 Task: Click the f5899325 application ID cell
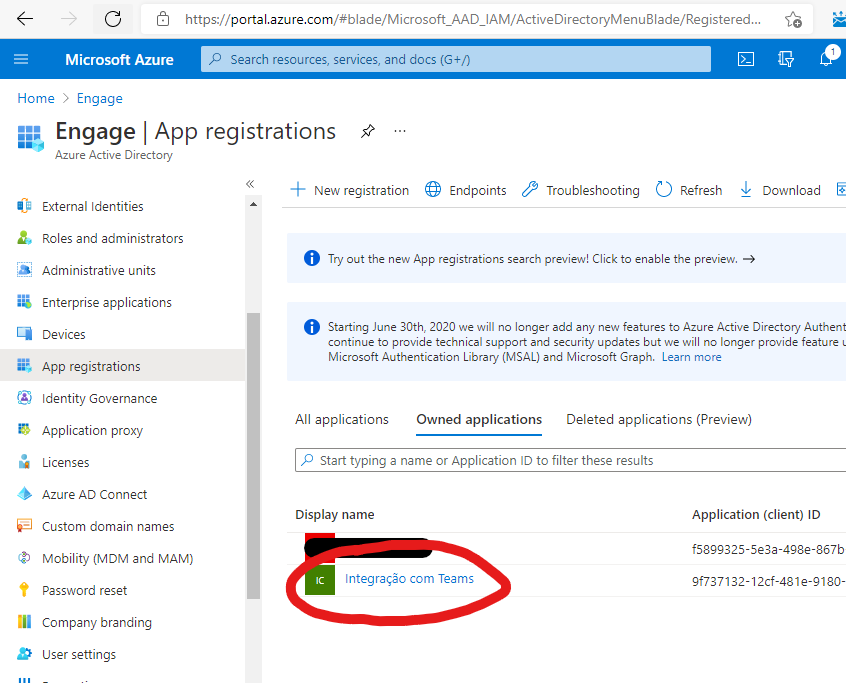768,549
